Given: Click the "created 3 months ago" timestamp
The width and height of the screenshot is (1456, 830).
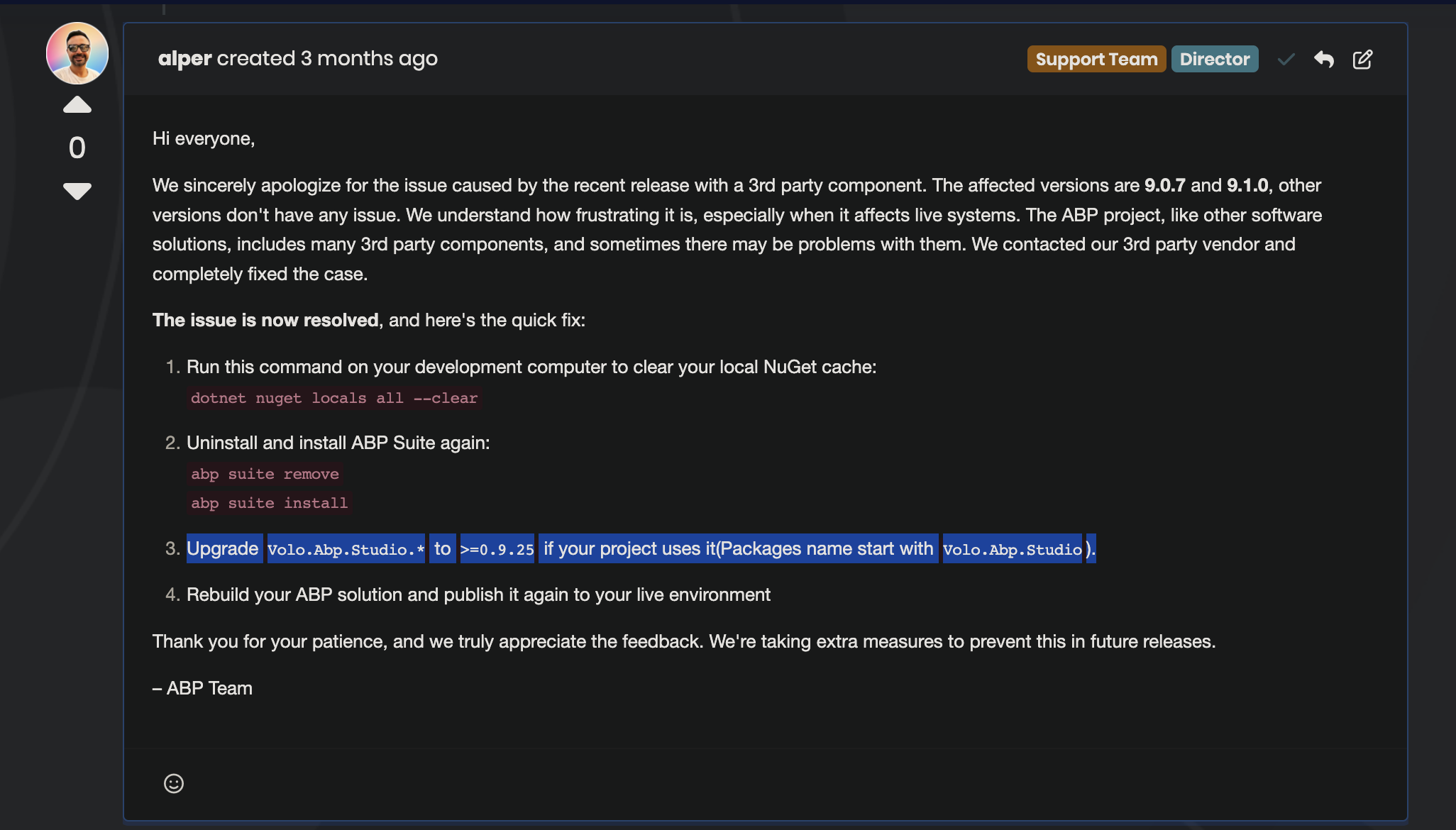Looking at the screenshot, I should coord(327,58).
